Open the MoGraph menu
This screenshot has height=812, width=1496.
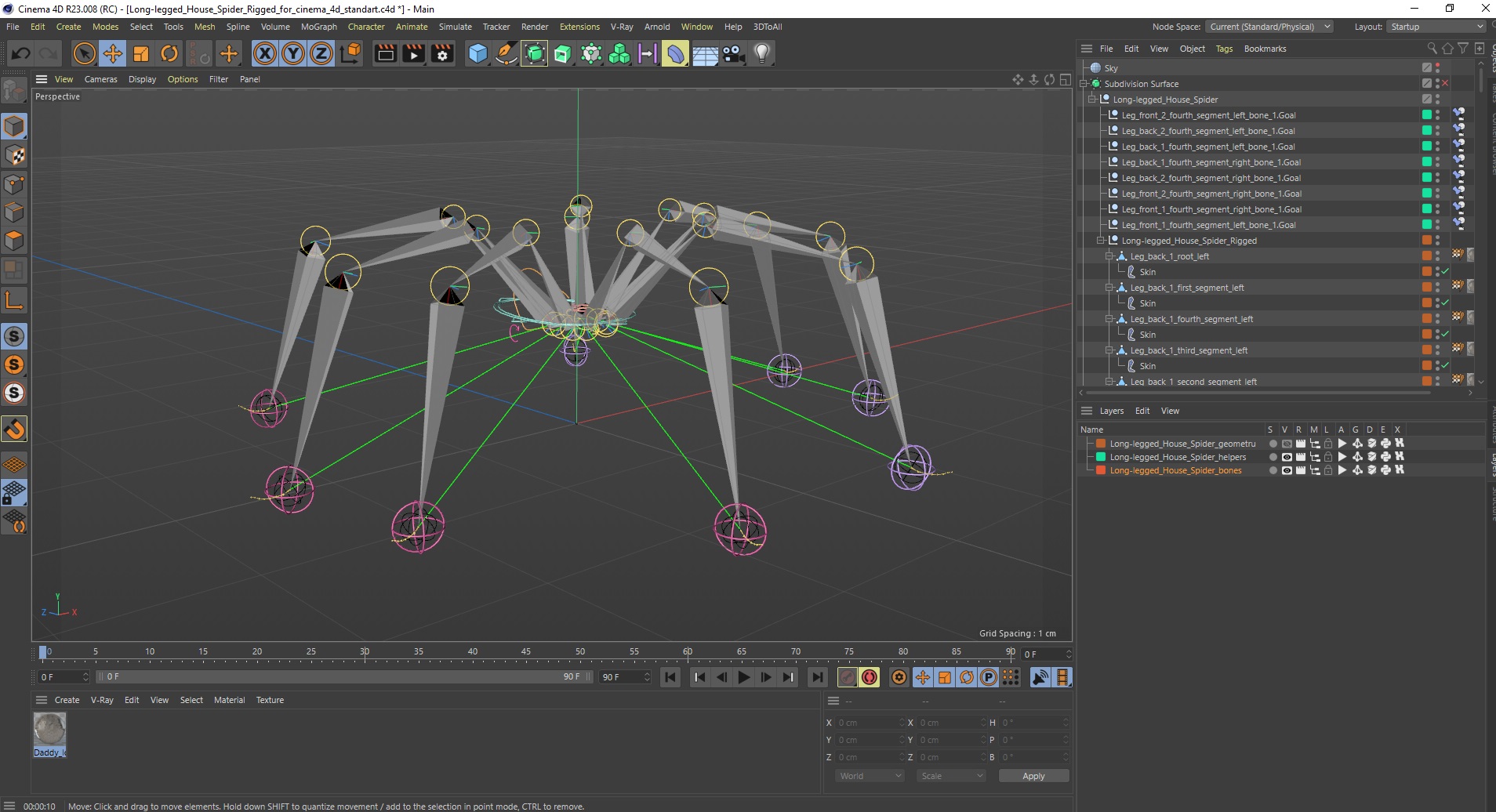(318, 27)
